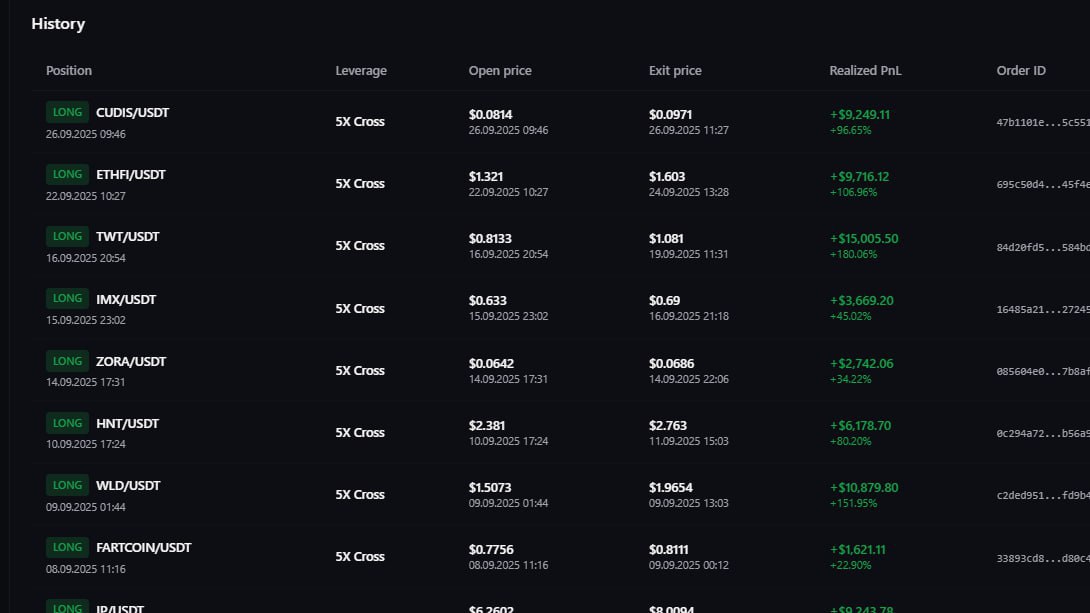Click the LONG badge for FARTCOIN/USDT
Screen dimensions: 1090x613
(67, 547)
